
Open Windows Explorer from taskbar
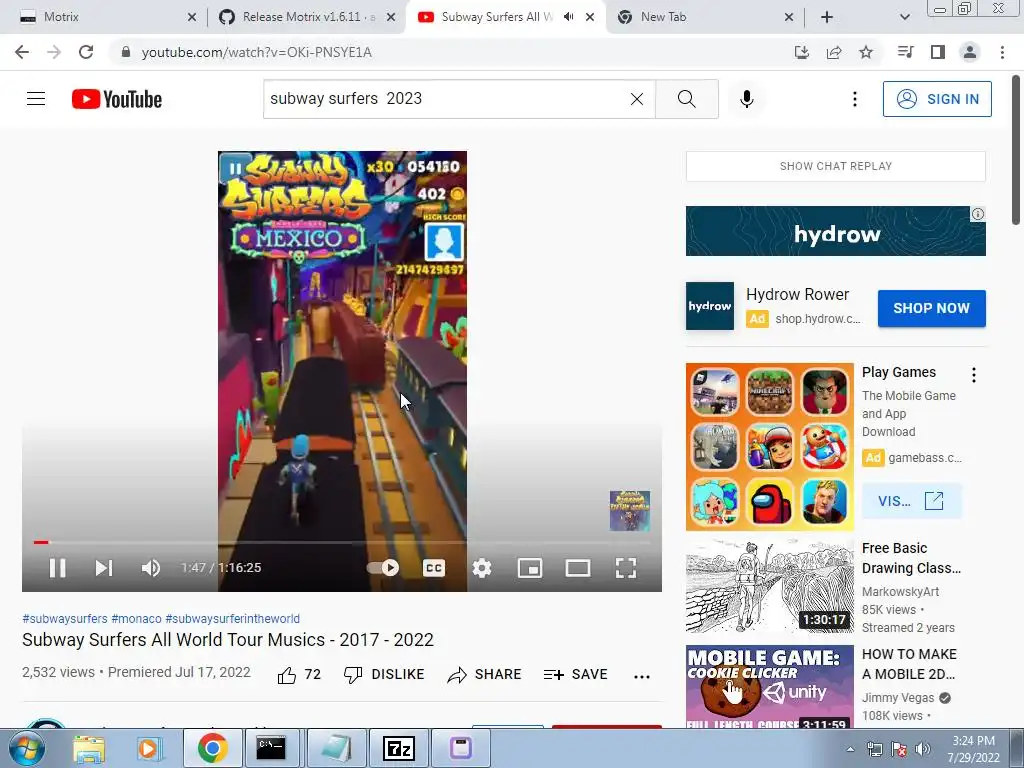point(89,748)
